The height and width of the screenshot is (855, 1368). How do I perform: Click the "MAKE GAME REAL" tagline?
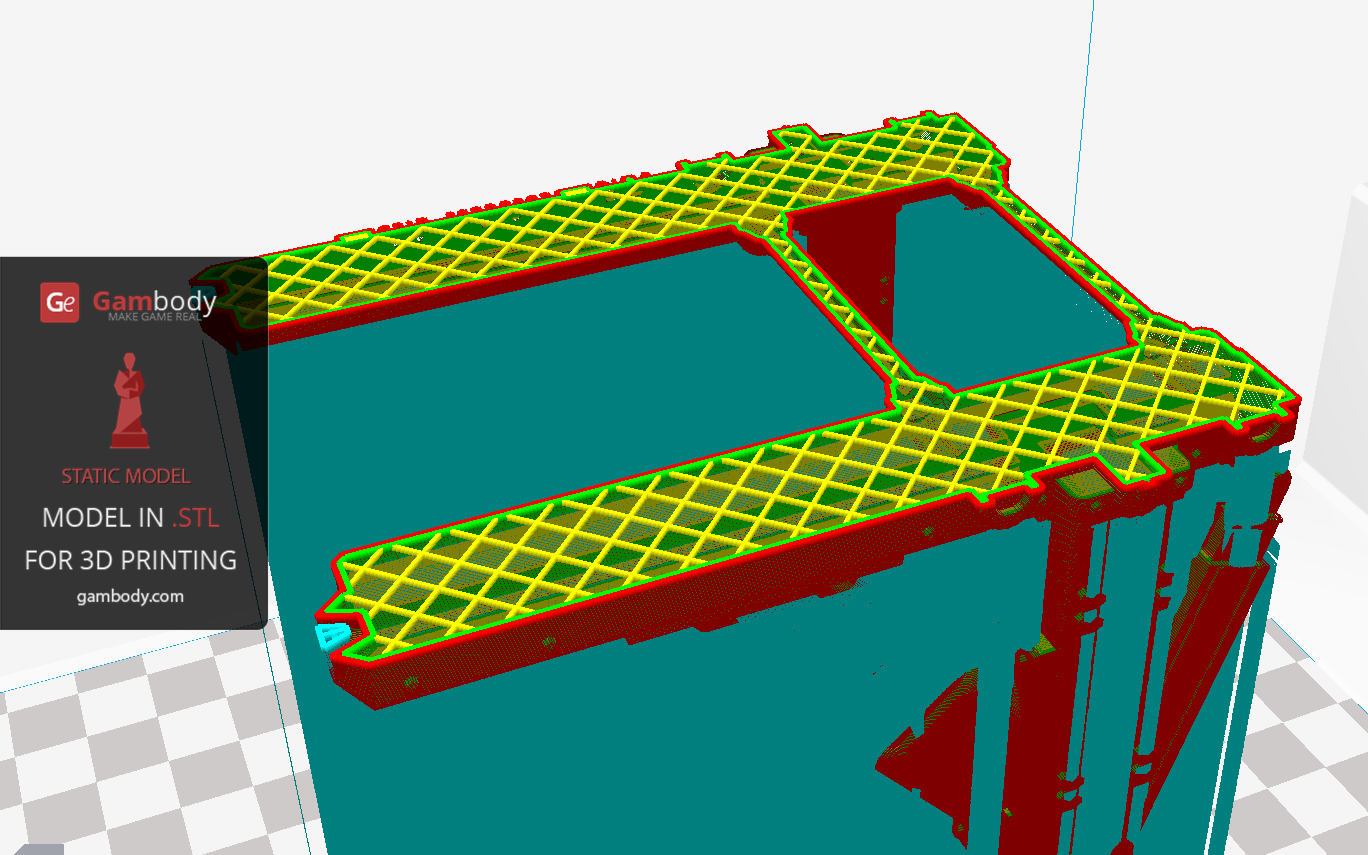coord(160,317)
